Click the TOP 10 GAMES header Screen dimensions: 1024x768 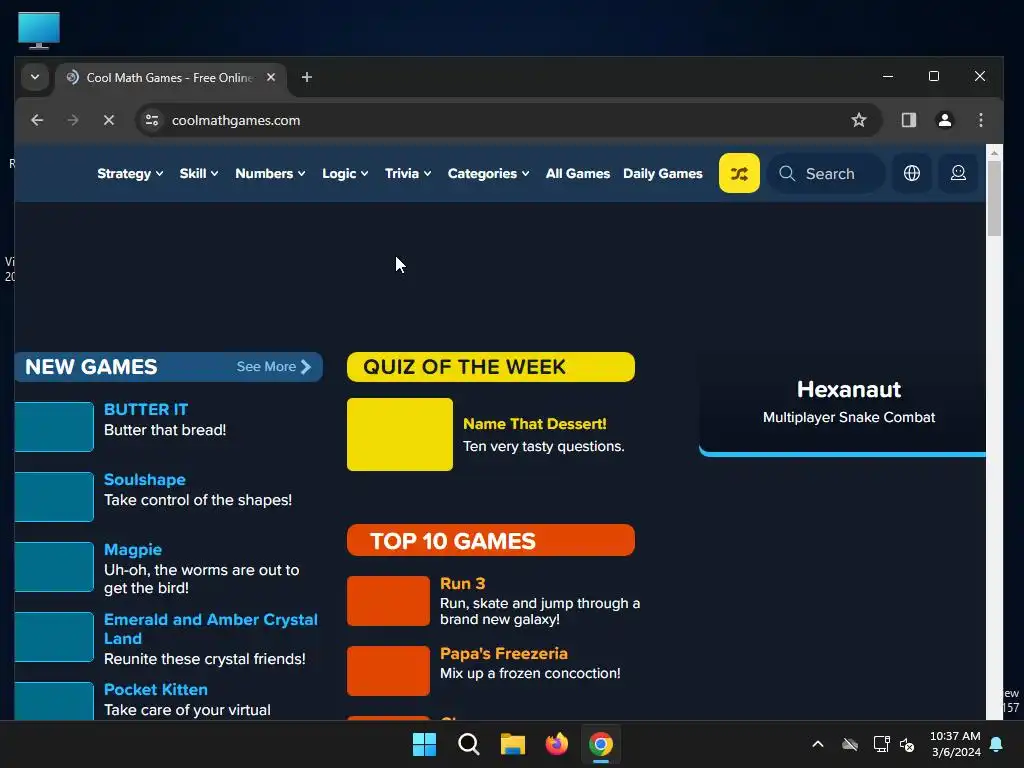(x=490, y=541)
